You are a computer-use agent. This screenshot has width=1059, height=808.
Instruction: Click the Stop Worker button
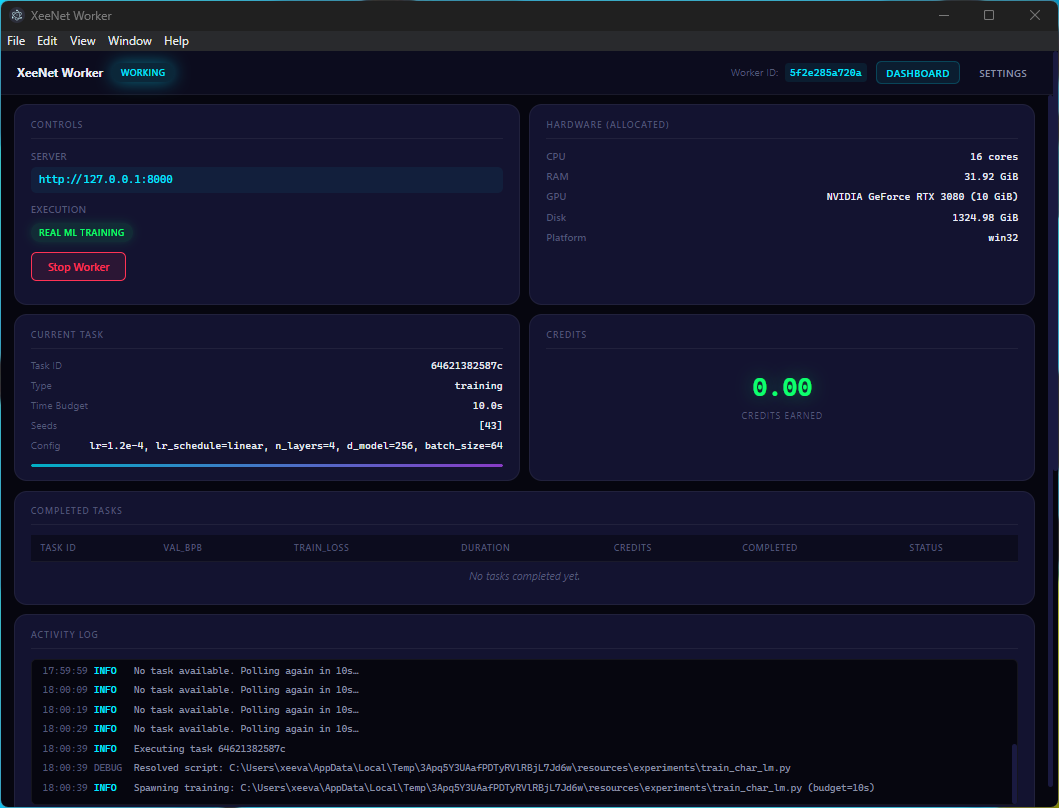78,266
